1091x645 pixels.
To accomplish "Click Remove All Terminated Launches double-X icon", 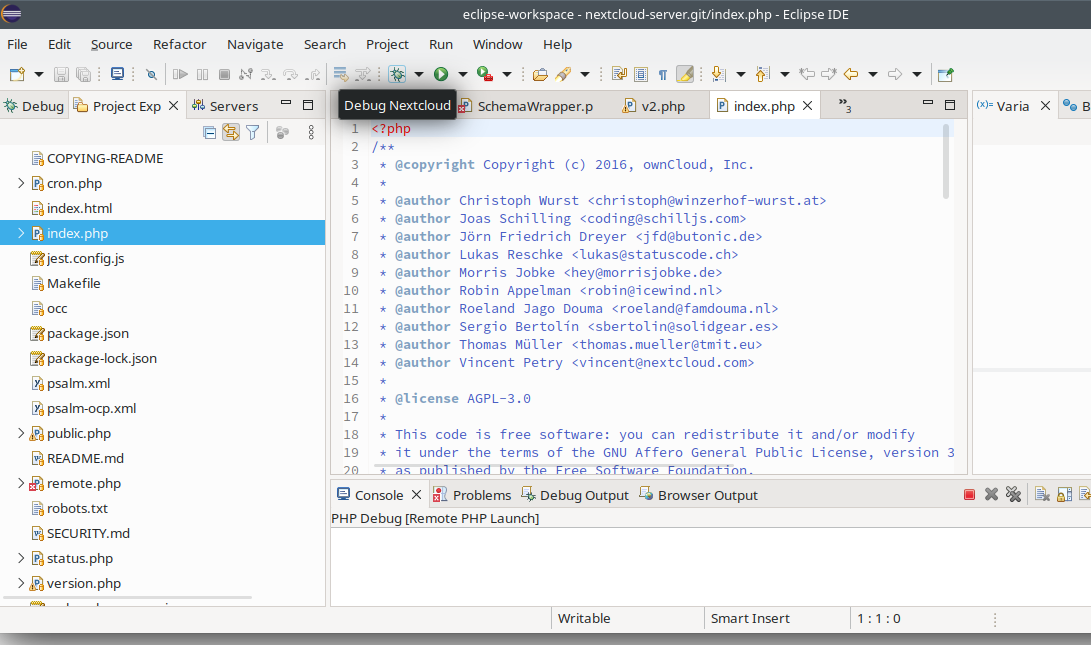I will pyautogui.click(x=1013, y=495).
